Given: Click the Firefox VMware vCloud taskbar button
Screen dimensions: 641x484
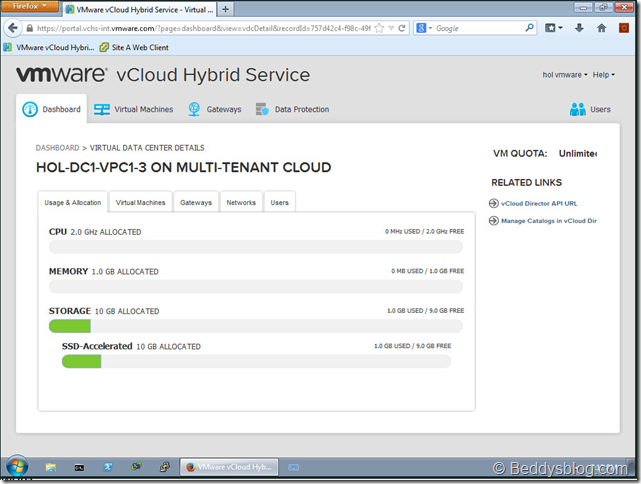Looking at the screenshot, I should point(229,467).
